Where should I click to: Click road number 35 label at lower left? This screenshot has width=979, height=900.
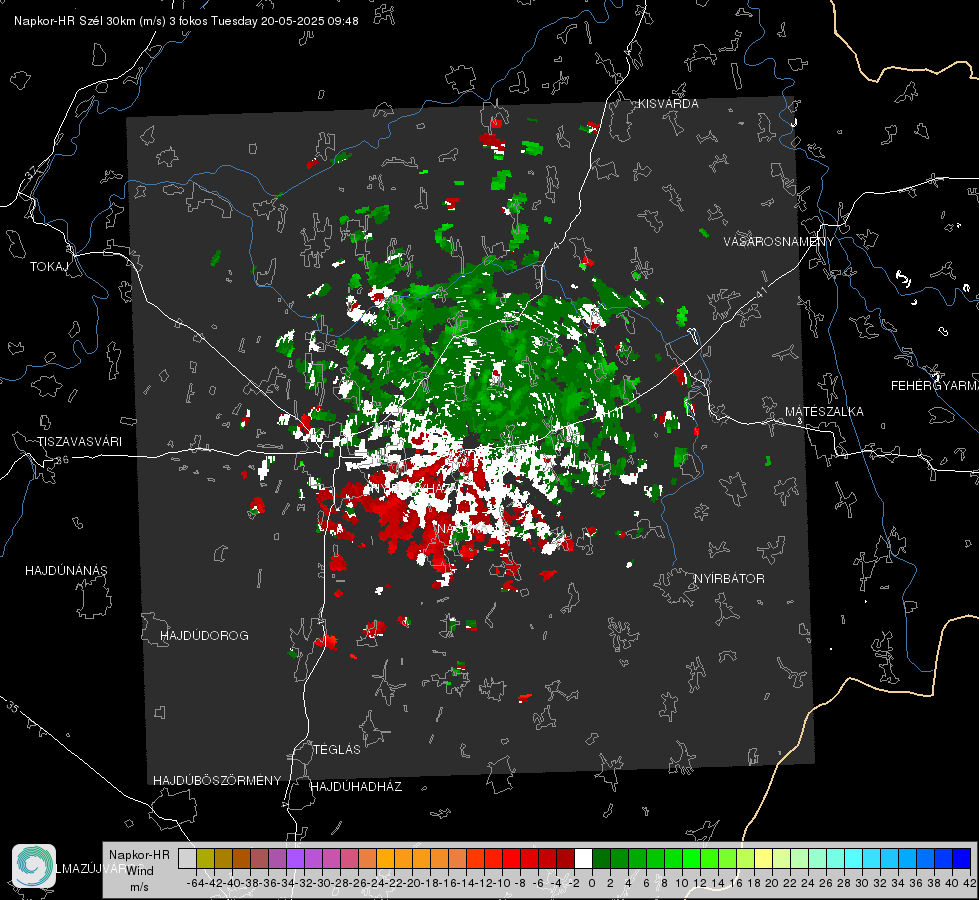click(x=13, y=707)
